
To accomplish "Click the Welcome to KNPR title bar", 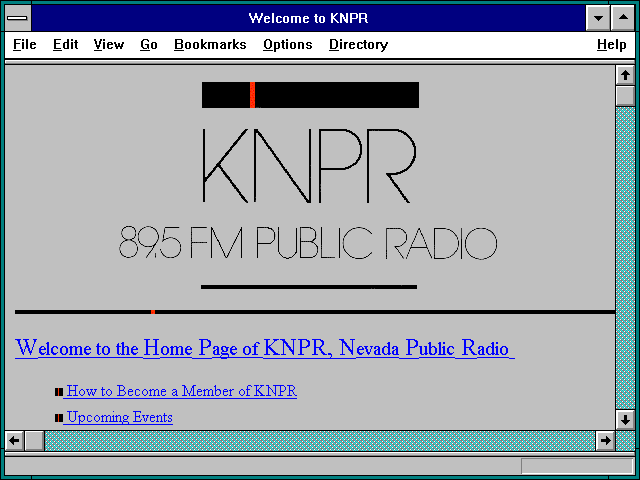I will 308,18.
